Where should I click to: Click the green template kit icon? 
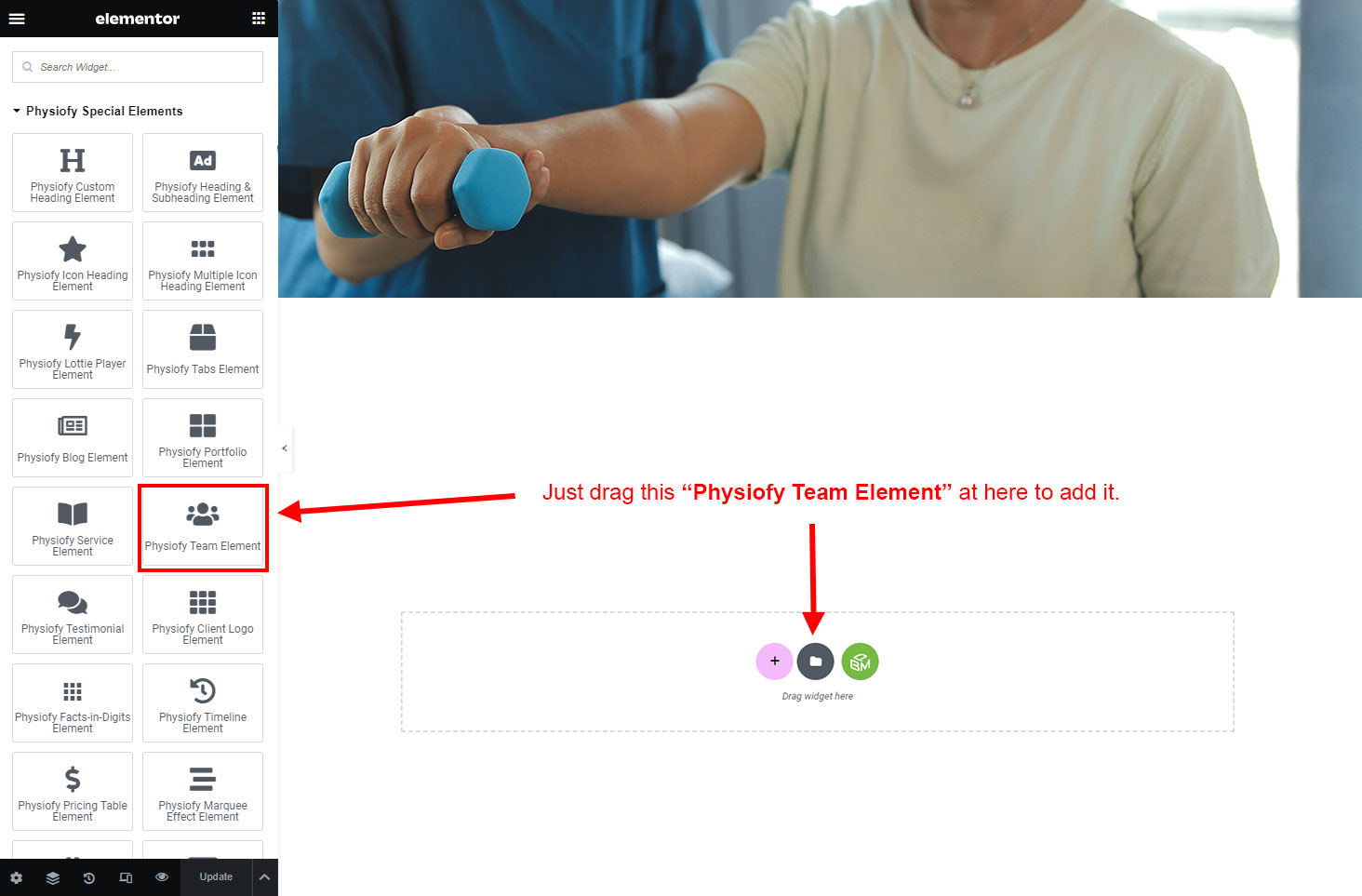pos(860,662)
